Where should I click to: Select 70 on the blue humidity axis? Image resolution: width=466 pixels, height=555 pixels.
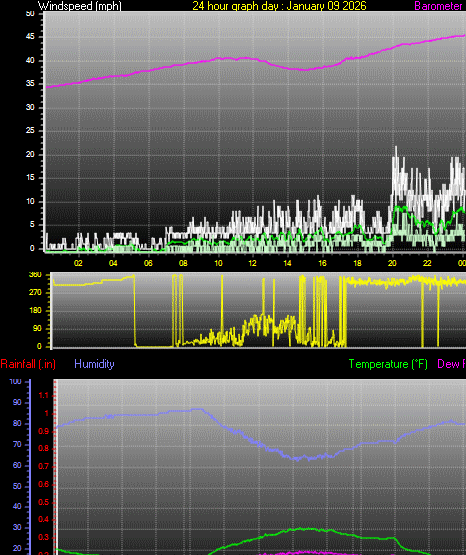pyautogui.click(x=17, y=444)
